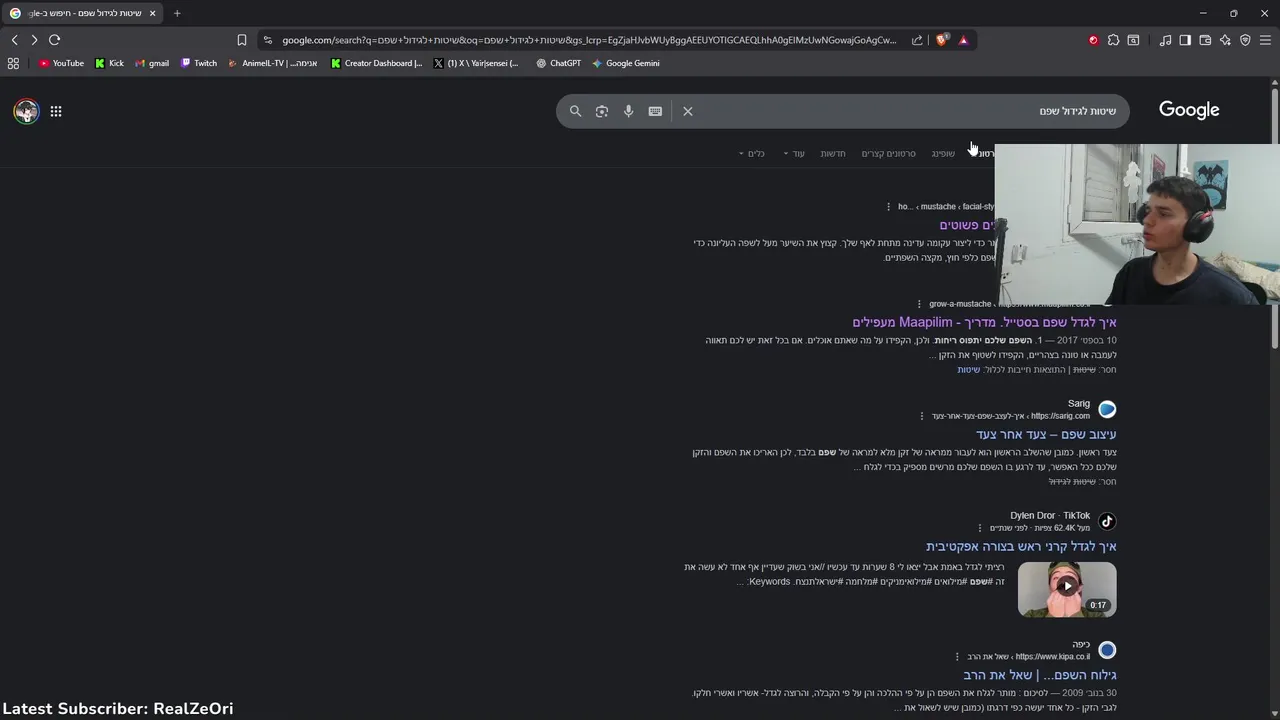Screen dimensions: 1280x720
Task: Open options menu for Sarig result
Action: (x=922, y=416)
